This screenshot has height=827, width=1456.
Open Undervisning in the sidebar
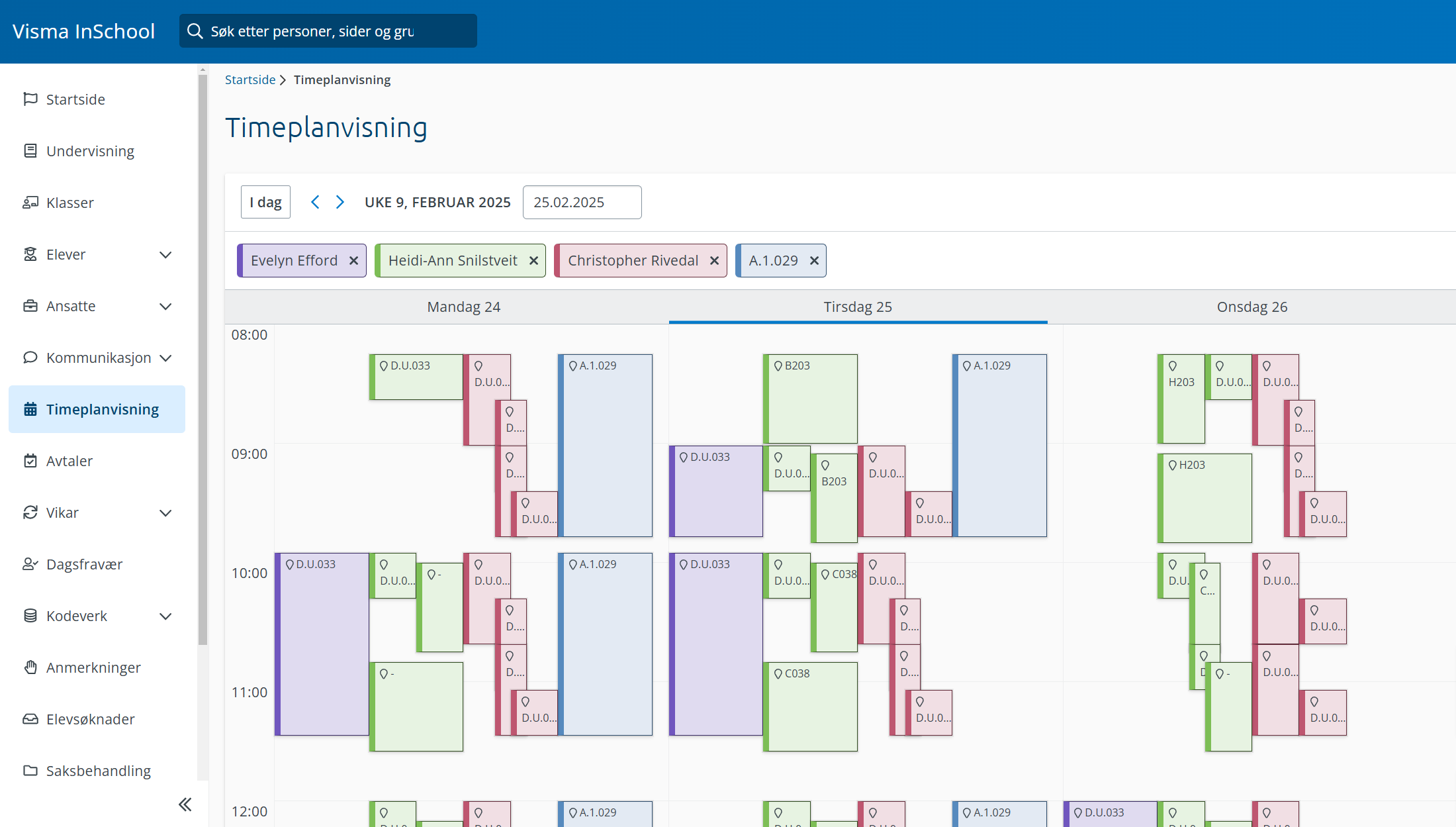coord(90,151)
